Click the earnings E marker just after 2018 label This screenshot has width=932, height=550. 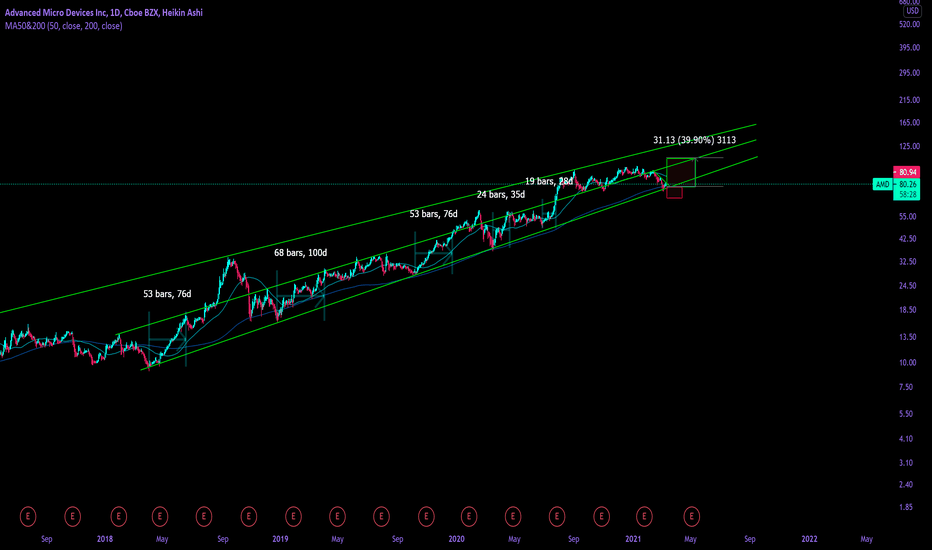click(118, 516)
